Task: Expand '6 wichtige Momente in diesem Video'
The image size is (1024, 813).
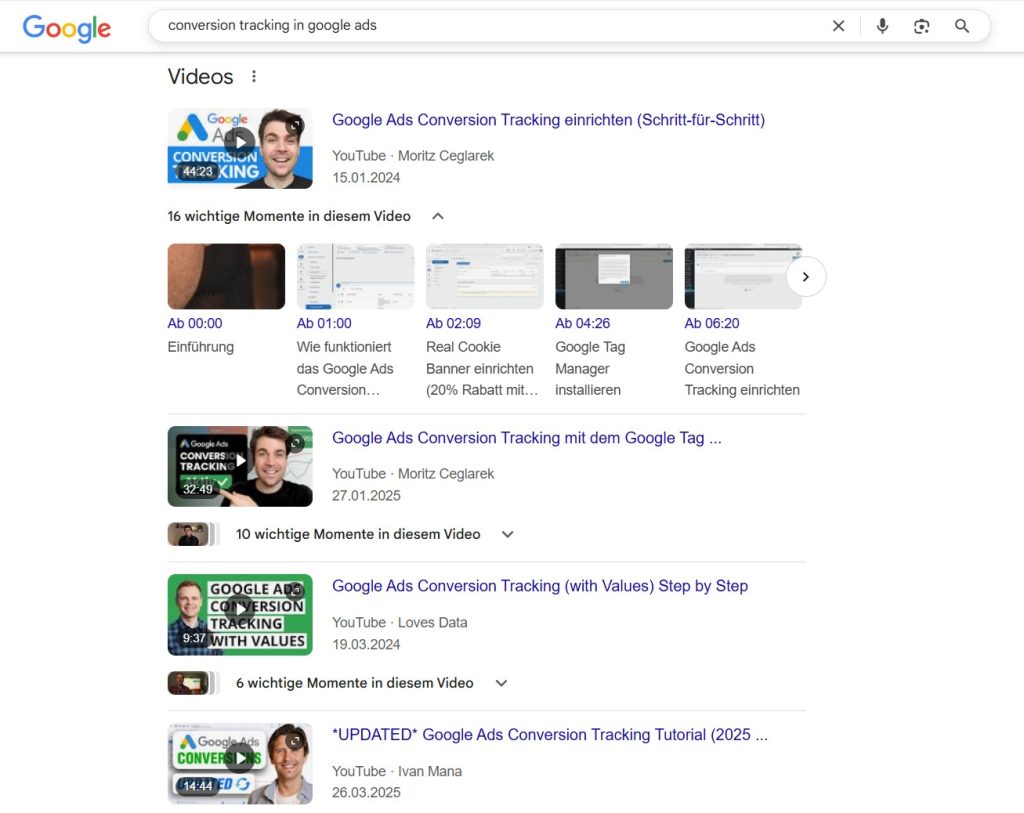Action: [x=500, y=683]
